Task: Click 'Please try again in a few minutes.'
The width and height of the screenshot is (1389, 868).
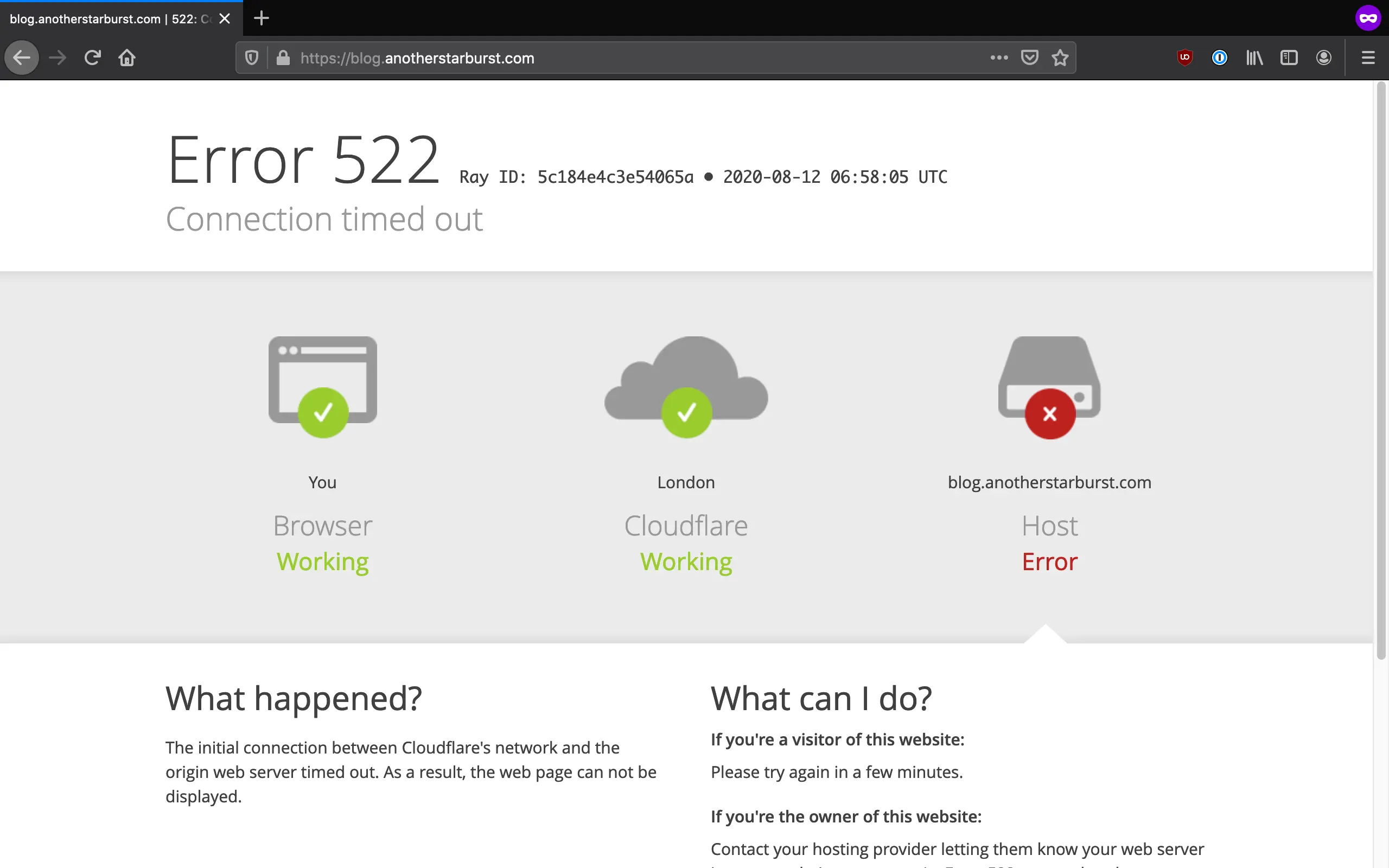Action: click(837, 772)
